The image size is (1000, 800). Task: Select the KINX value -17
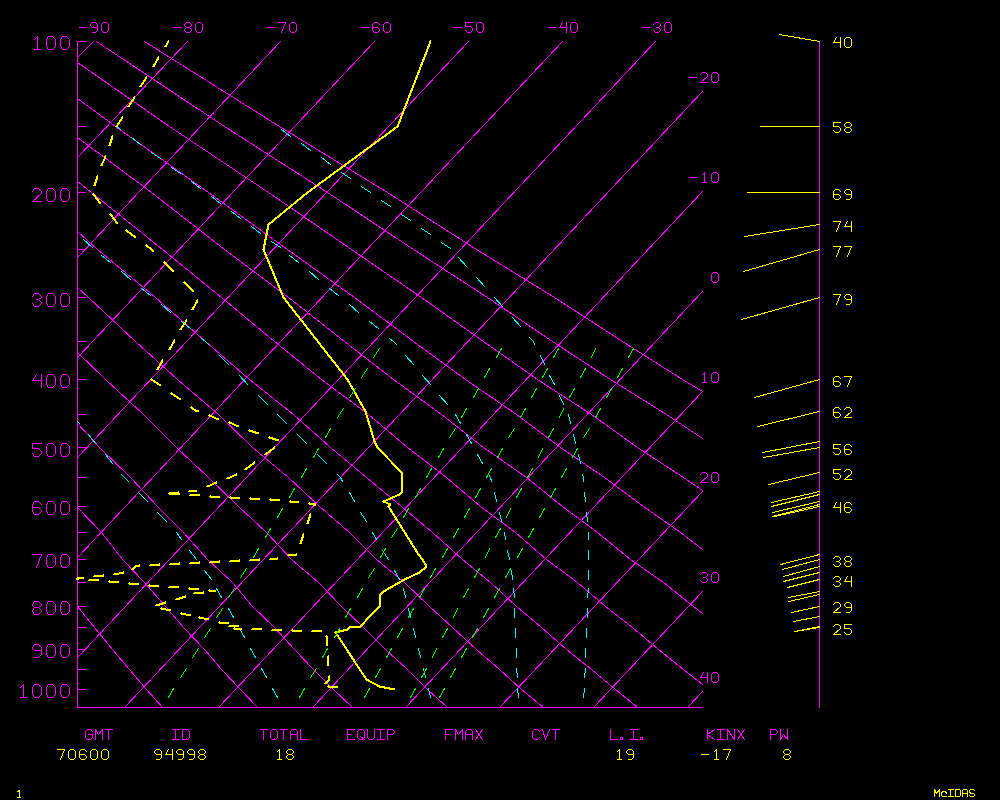[718, 755]
